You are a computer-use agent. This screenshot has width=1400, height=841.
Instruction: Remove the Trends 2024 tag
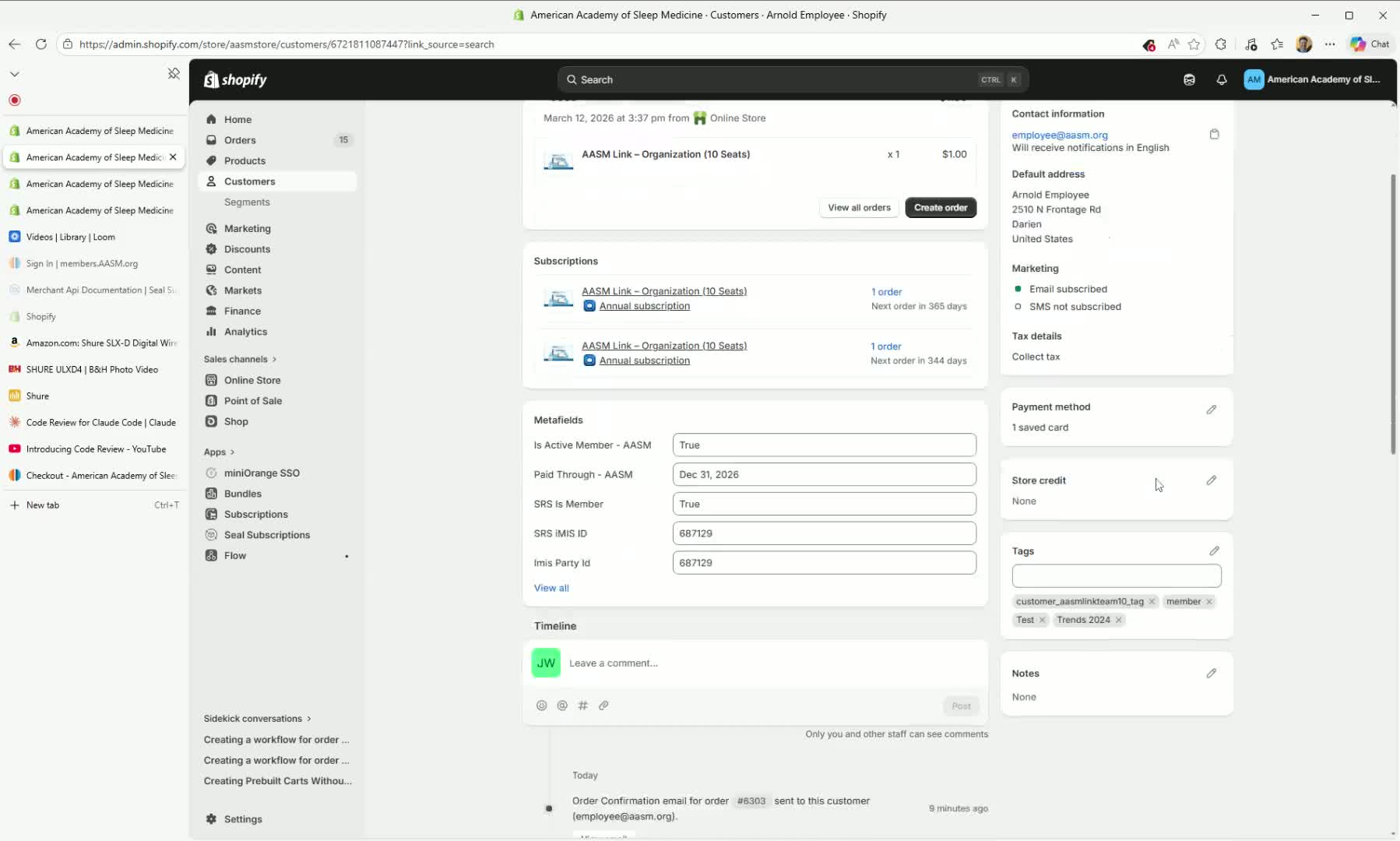[x=1119, y=620]
